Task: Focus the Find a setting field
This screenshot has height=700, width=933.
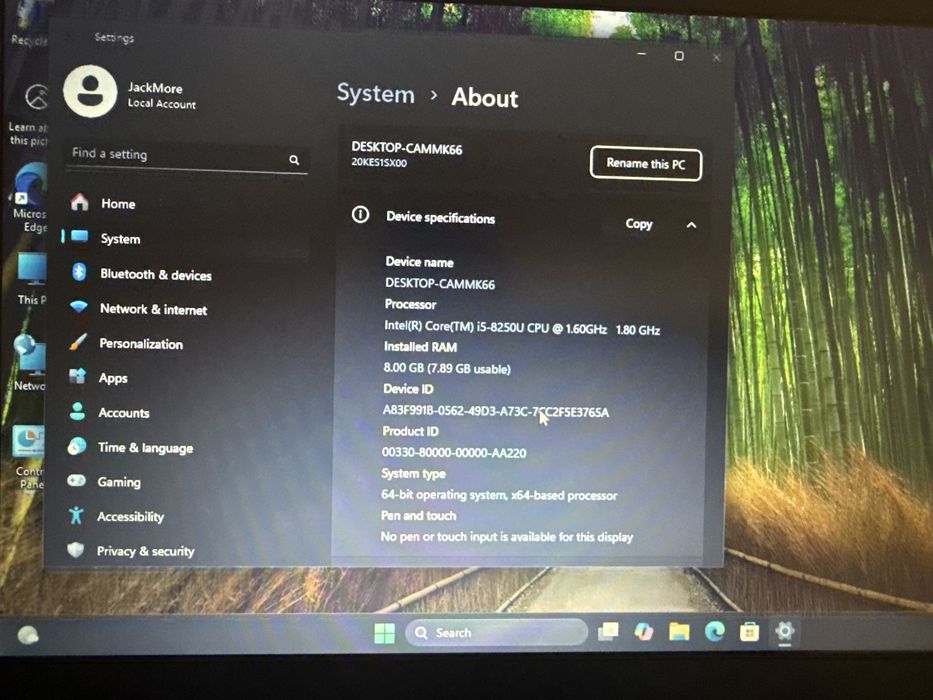Action: (x=186, y=157)
